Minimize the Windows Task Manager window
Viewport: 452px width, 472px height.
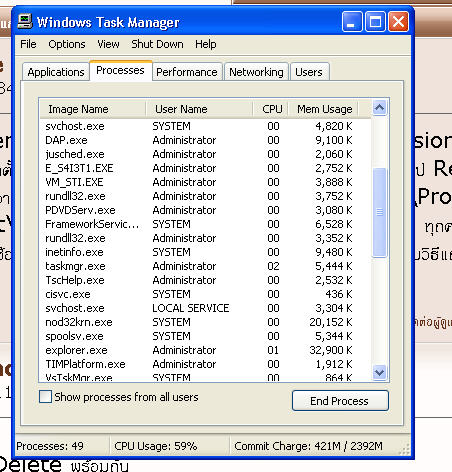pos(352,22)
